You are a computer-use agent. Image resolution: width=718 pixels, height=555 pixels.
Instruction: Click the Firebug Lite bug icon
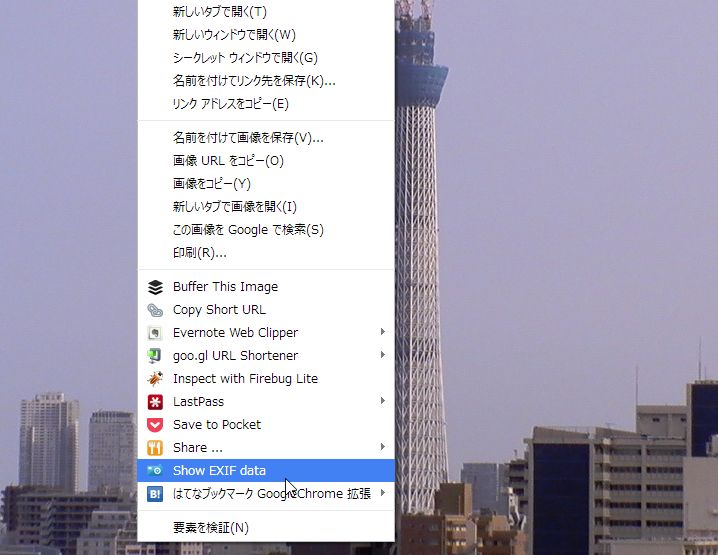[x=155, y=379]
